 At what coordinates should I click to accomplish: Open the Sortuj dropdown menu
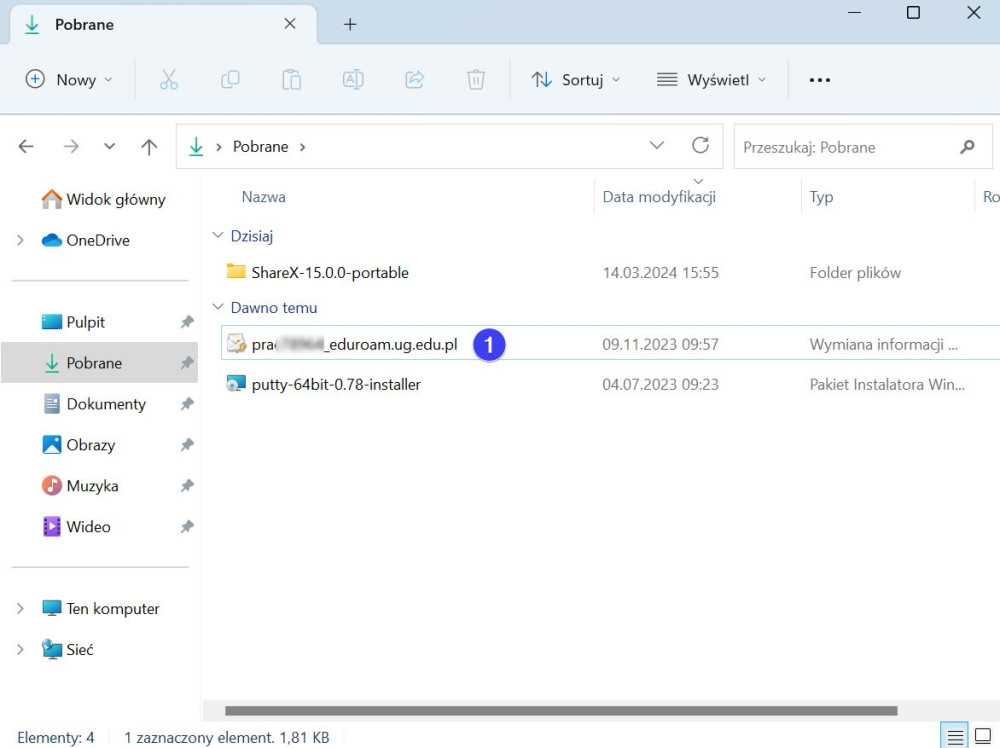click(576, 80)
